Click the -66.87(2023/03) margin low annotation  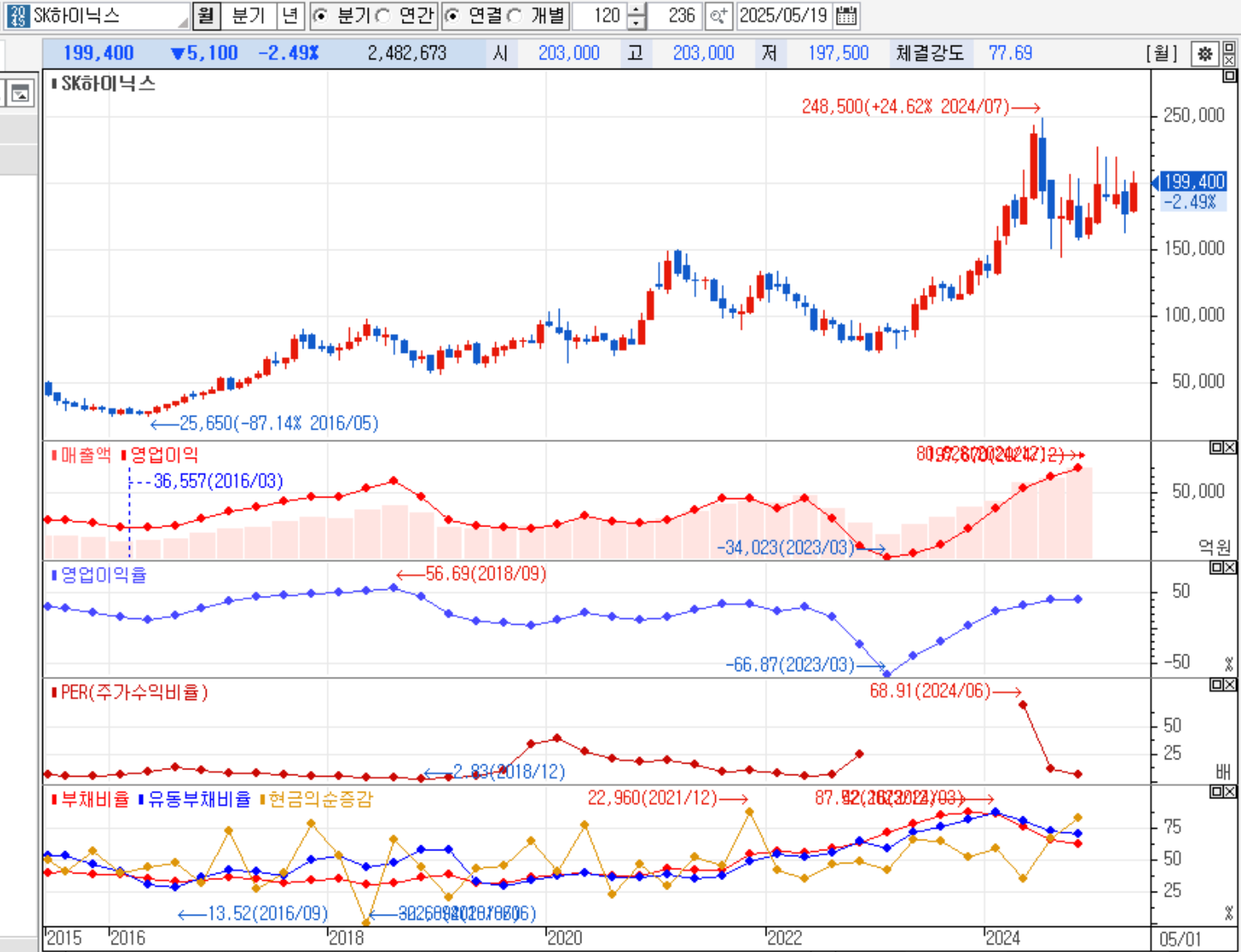[790, 665]
